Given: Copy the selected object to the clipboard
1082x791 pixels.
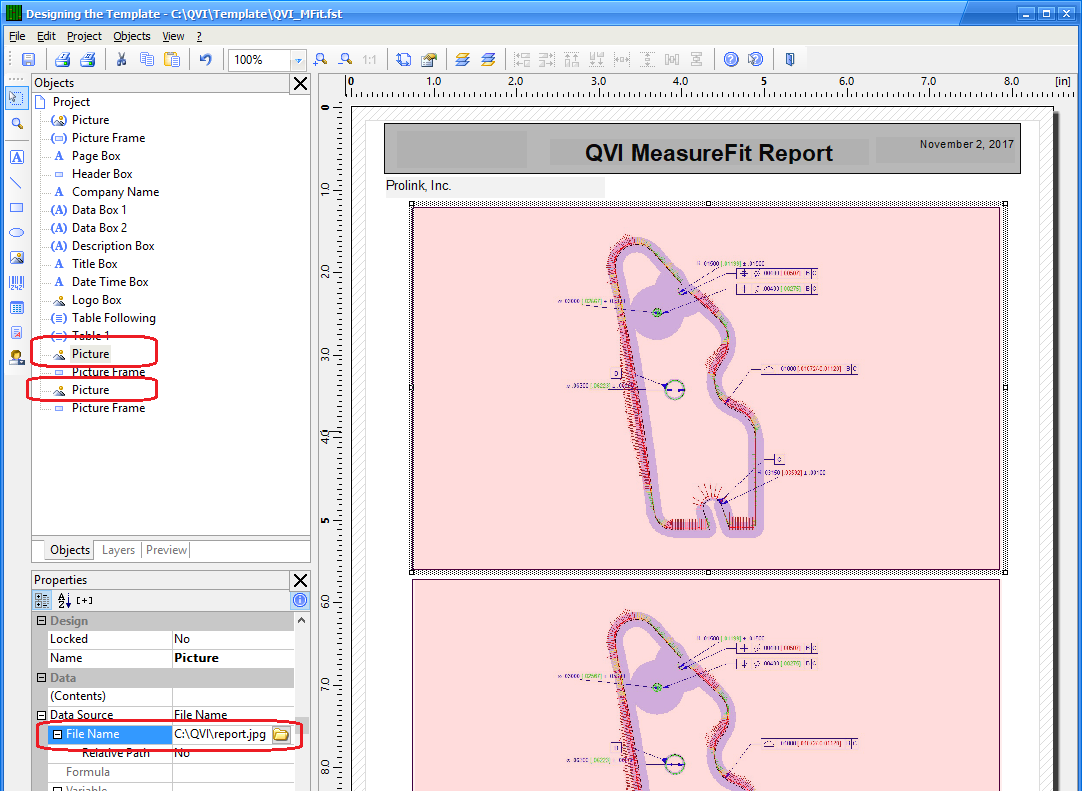Looking at the screenshot, I should click(146, 60).
